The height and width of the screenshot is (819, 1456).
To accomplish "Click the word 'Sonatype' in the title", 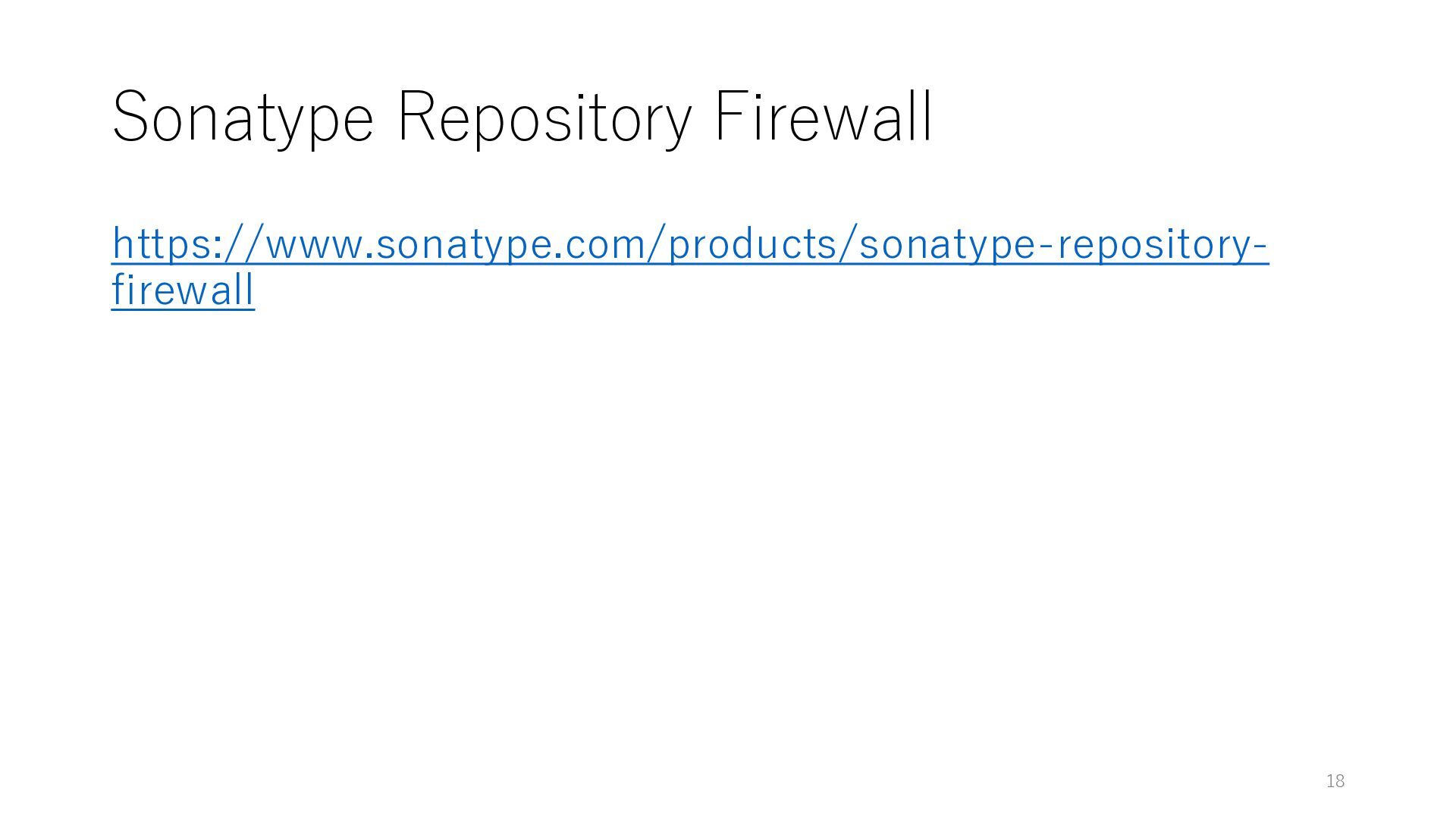I will tap(243, 118).
